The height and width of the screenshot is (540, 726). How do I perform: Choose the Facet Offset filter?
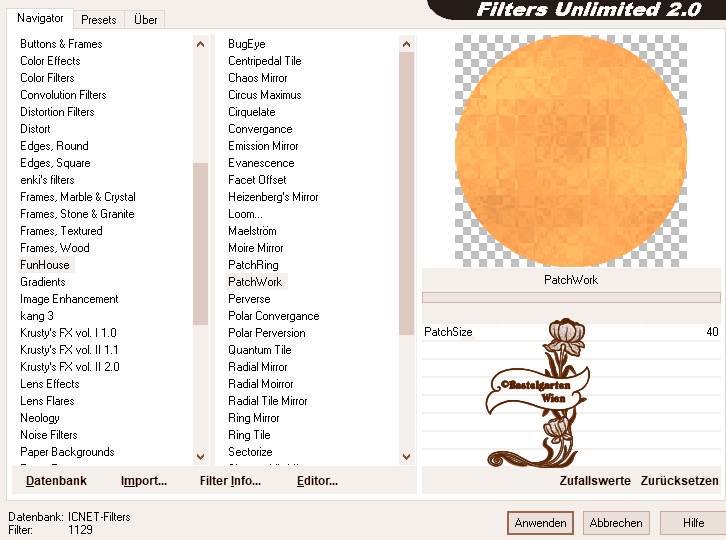(257, 180)
